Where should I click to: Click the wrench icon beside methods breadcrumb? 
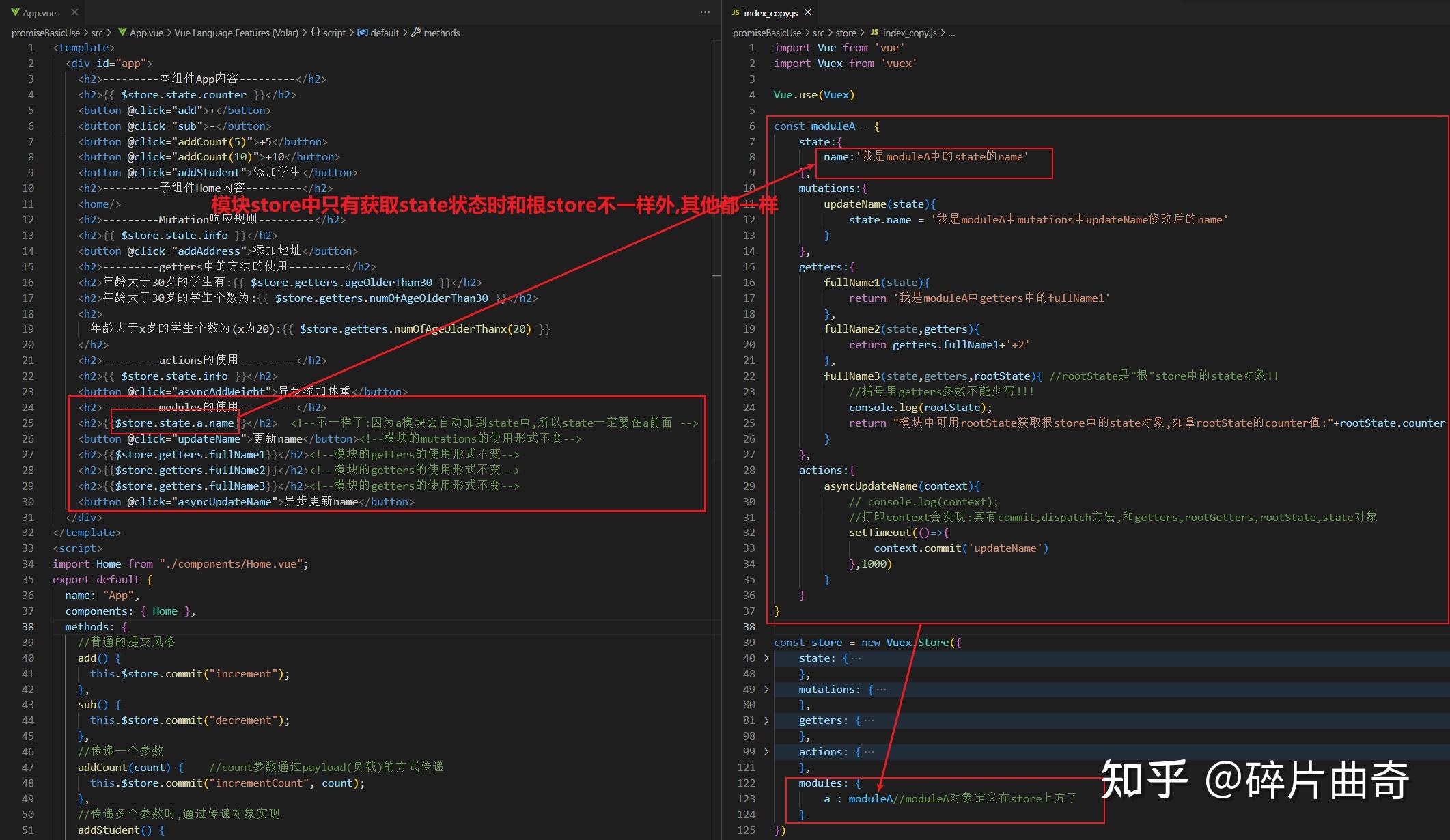click(x=416, y=32)
